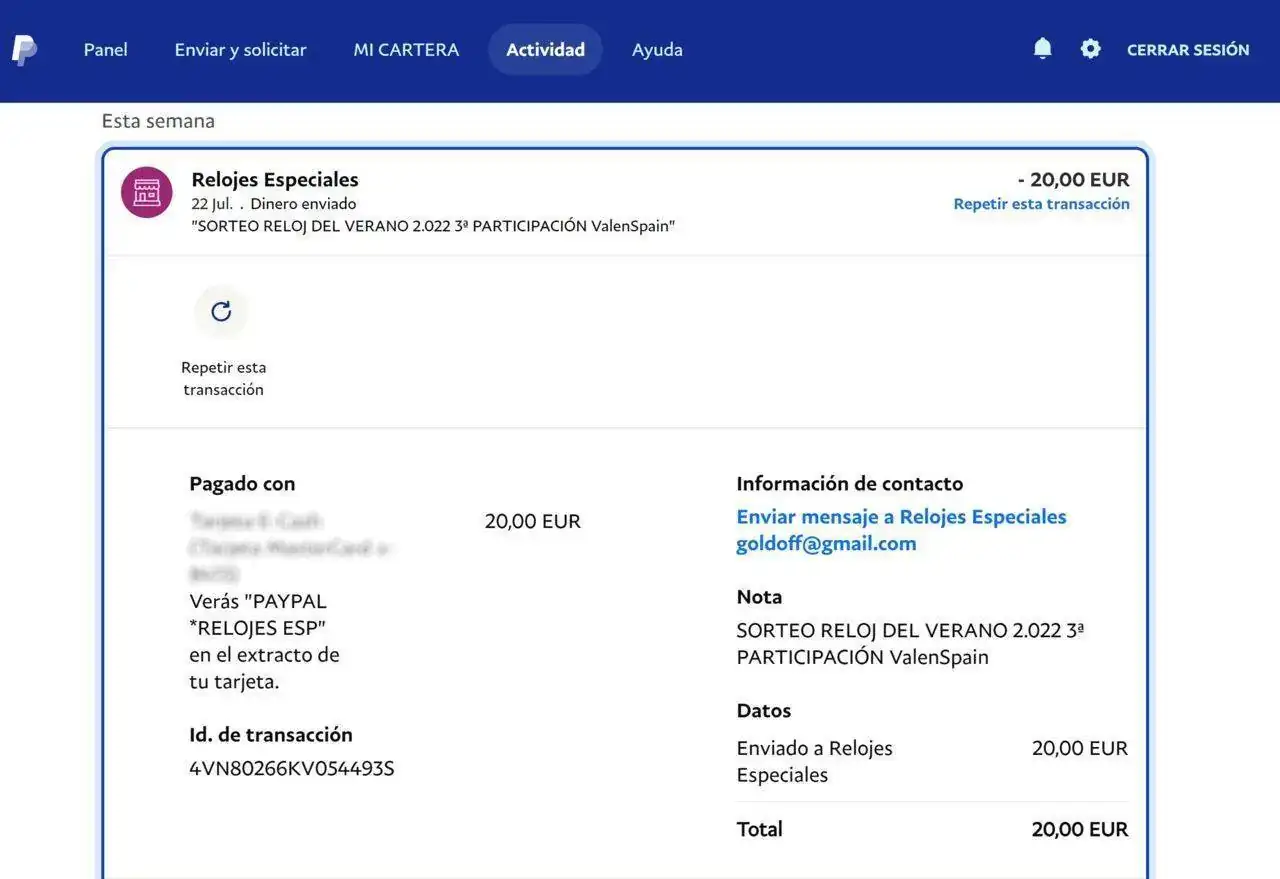Click the Id. de transacción label
This screenshot has height=879, width=1280.
[x=271, y=735]
